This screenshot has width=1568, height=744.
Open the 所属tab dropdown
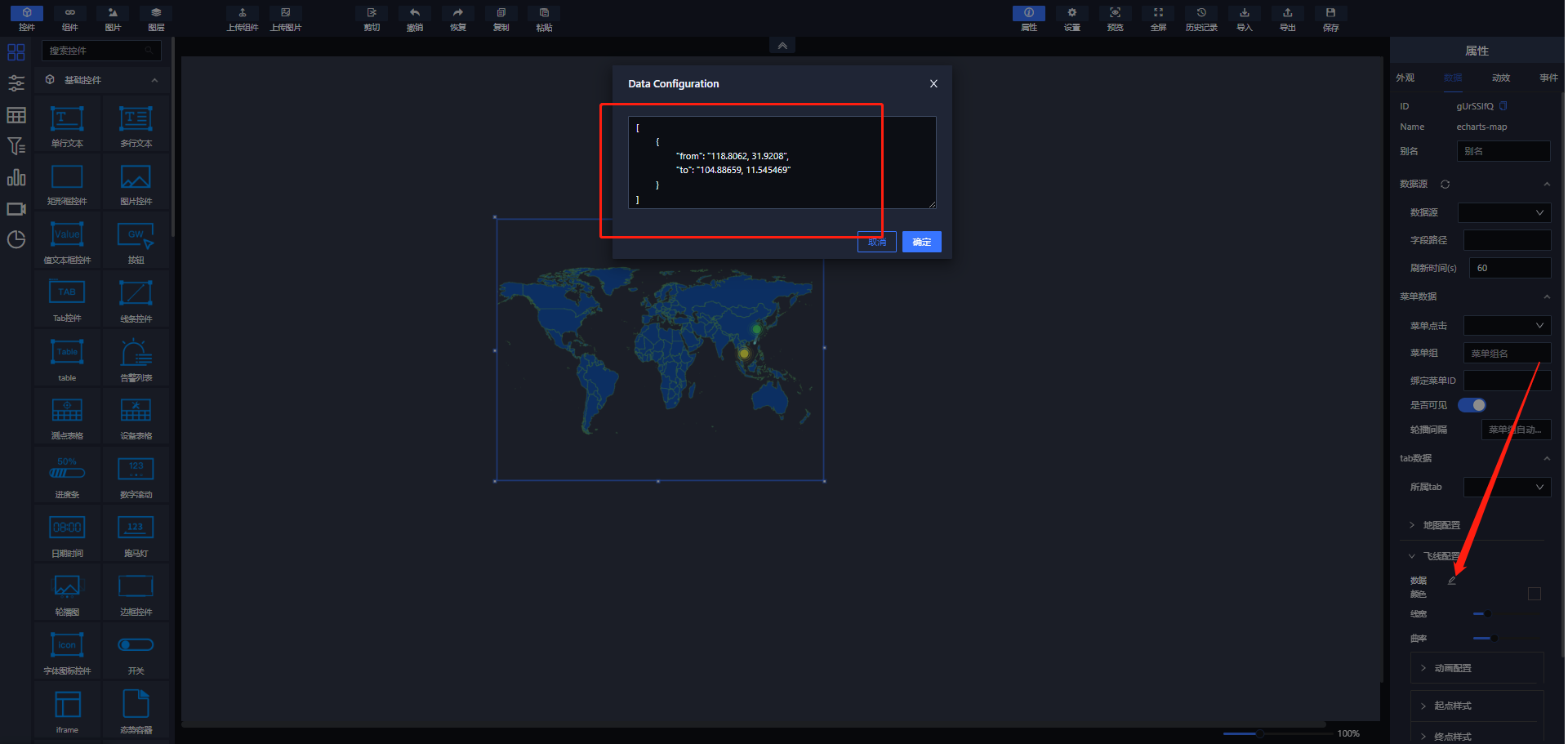[x=1507, y=488]
